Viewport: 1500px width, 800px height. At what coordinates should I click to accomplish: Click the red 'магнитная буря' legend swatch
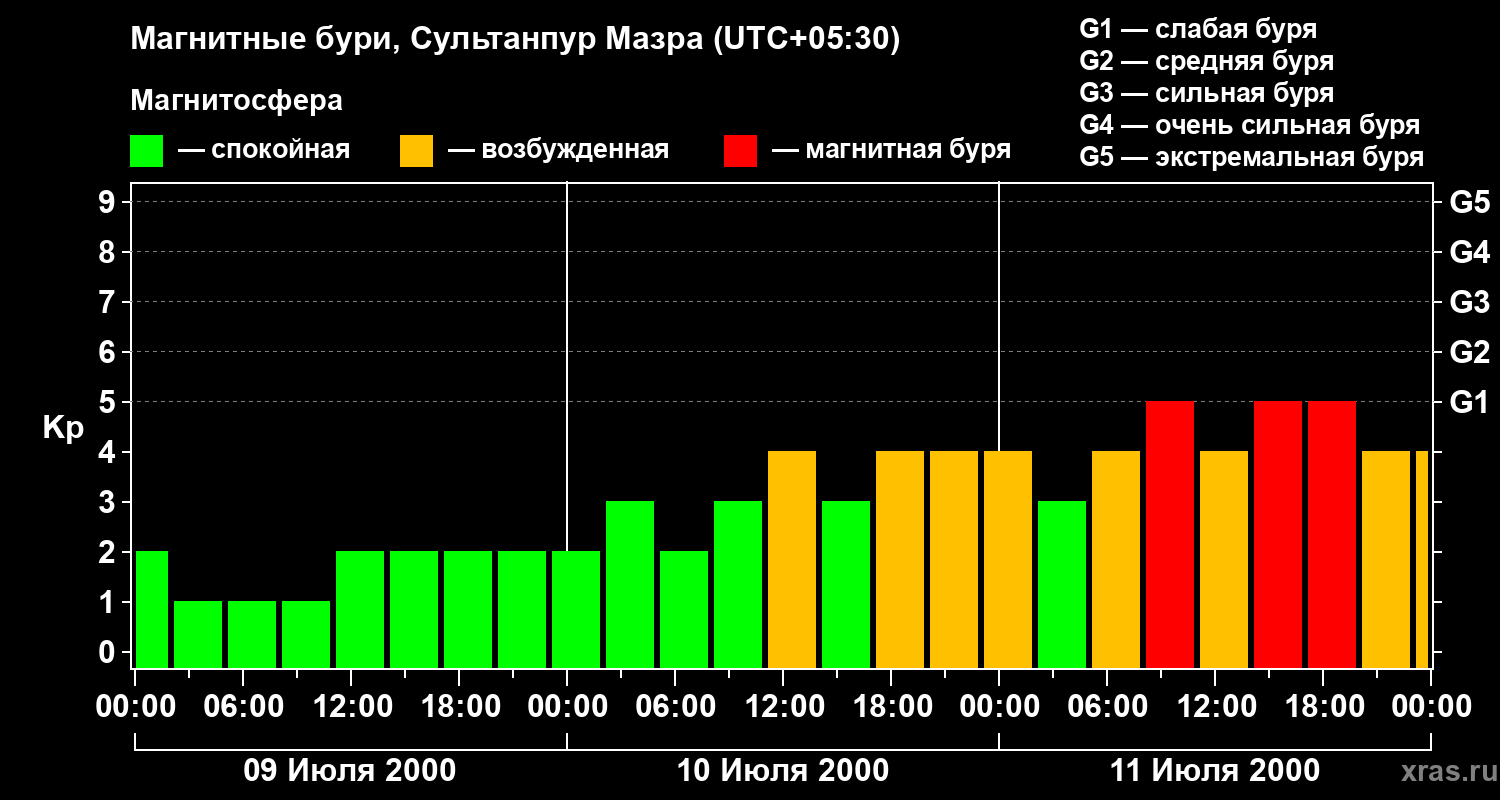click(x=741, y=151)
